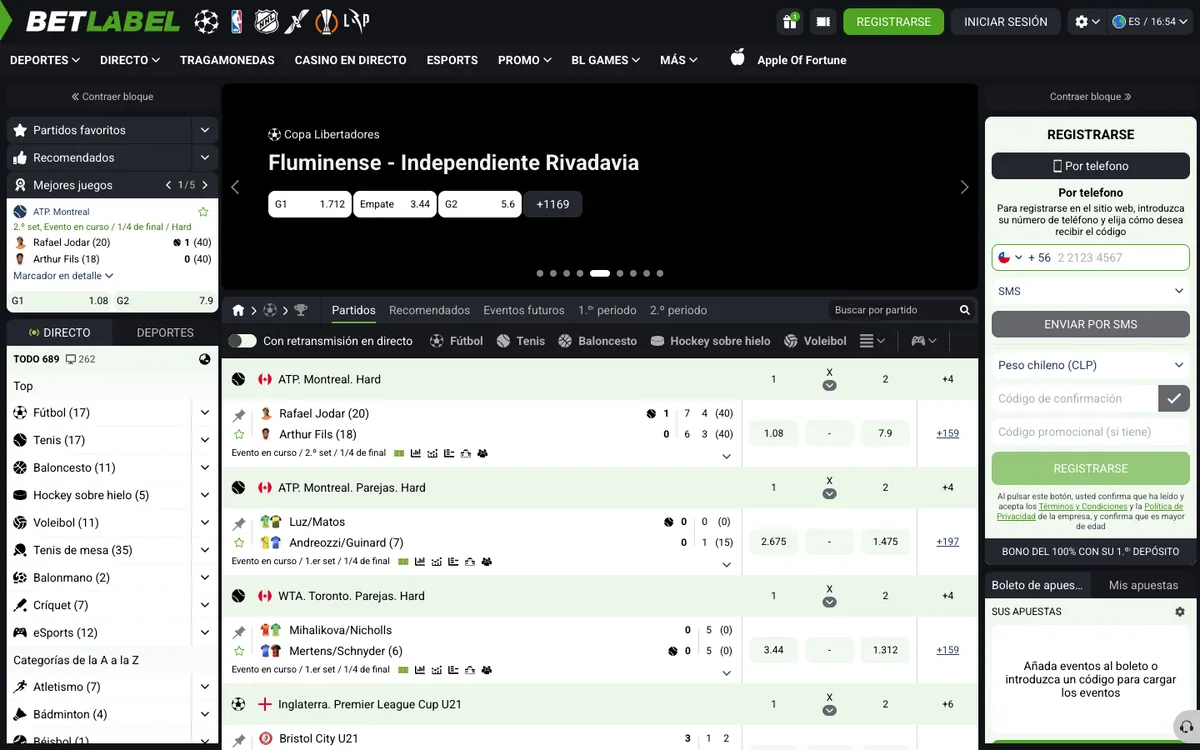Open the gift bonus icon in header
The width and height of the screenshot is (1200, 750).
click(789, 21)
